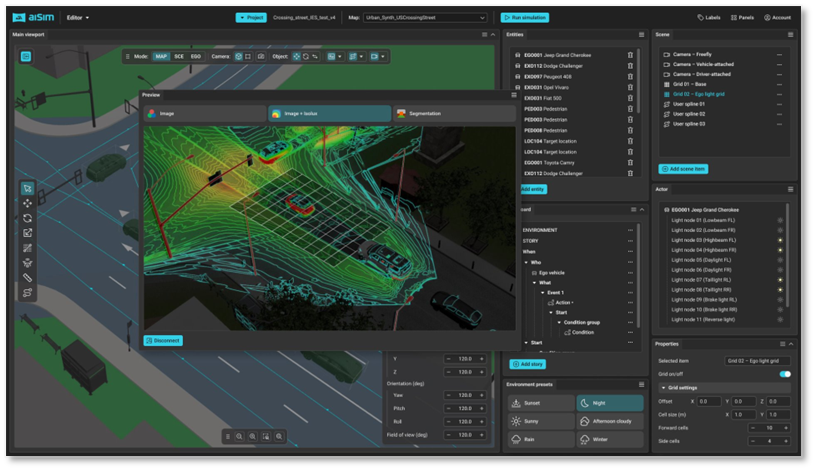Collapse the Properties panel with chevron
The image size is (816, 471).
791,345
